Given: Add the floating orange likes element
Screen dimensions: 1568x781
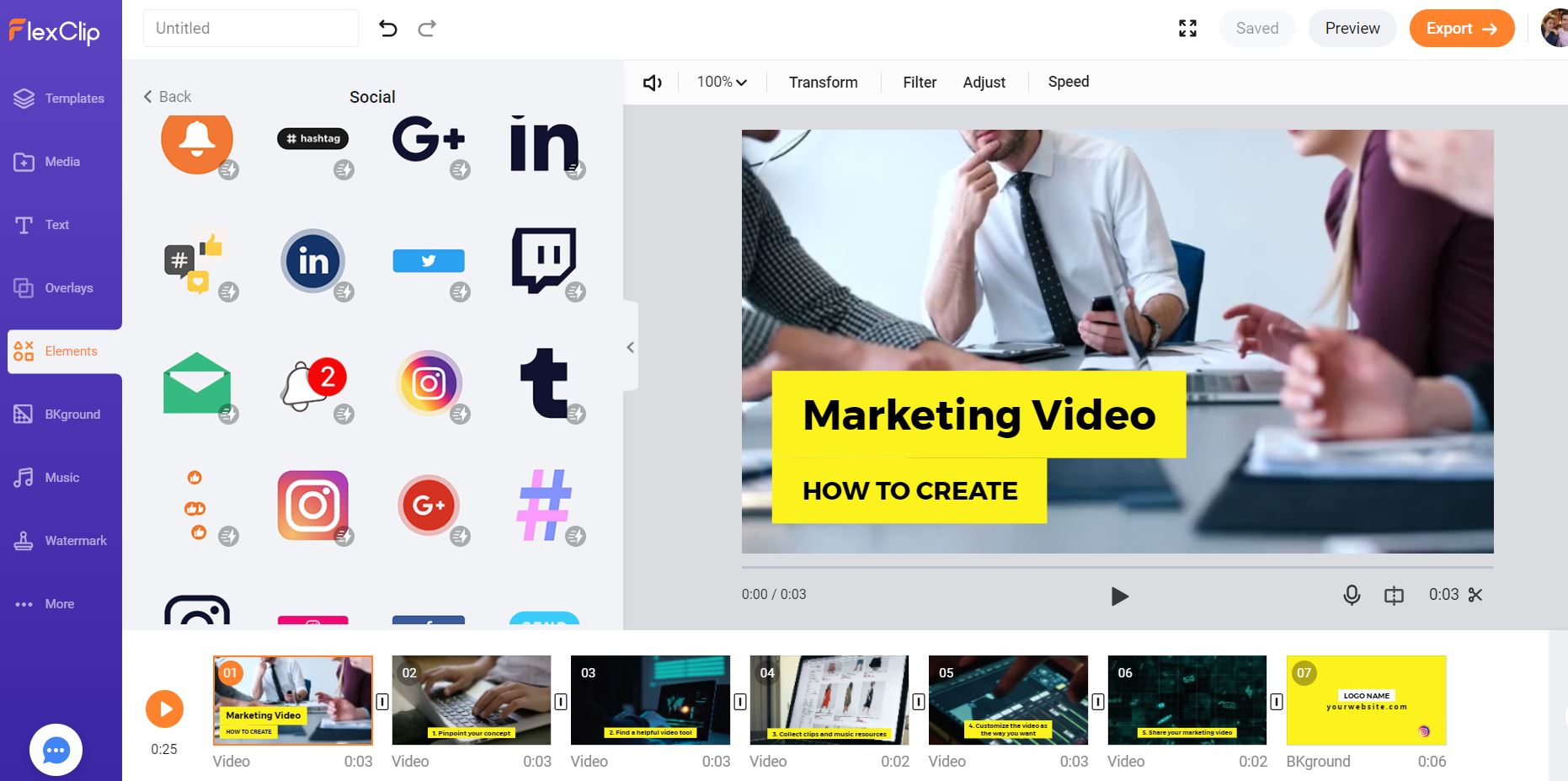Looking at the screenshot, I should (197, 506).
